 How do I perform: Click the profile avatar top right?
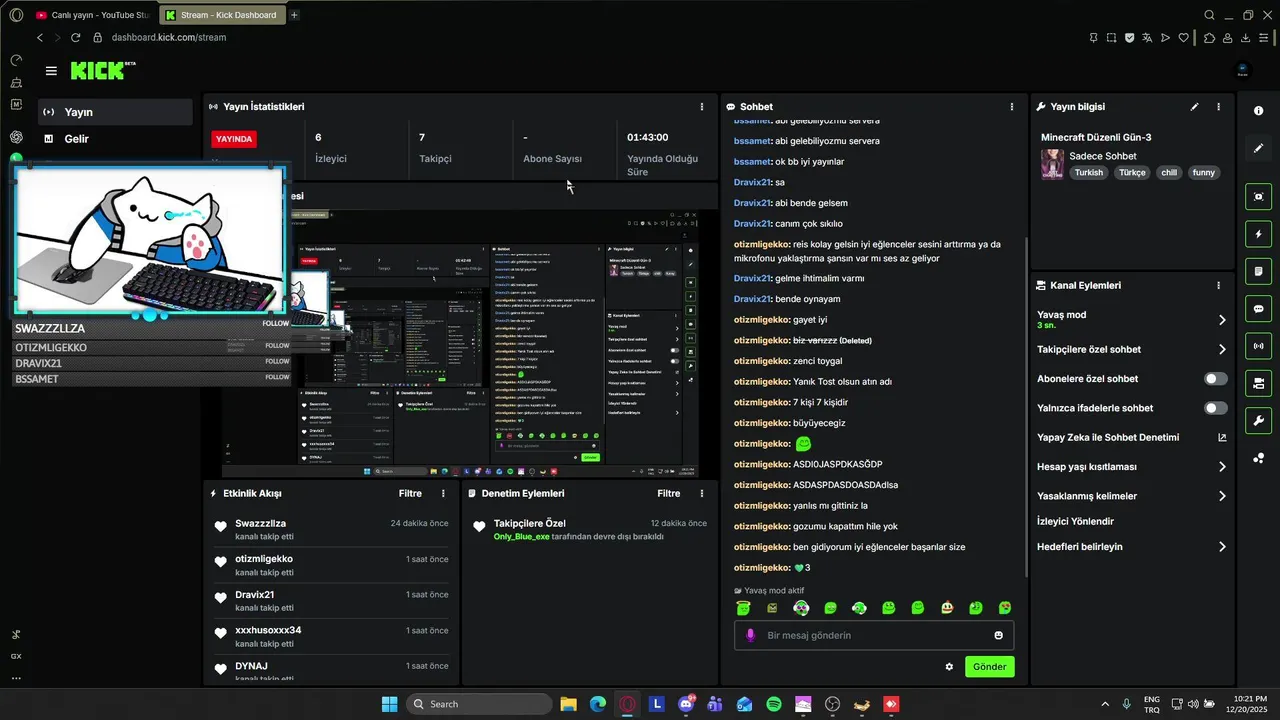1243,70
